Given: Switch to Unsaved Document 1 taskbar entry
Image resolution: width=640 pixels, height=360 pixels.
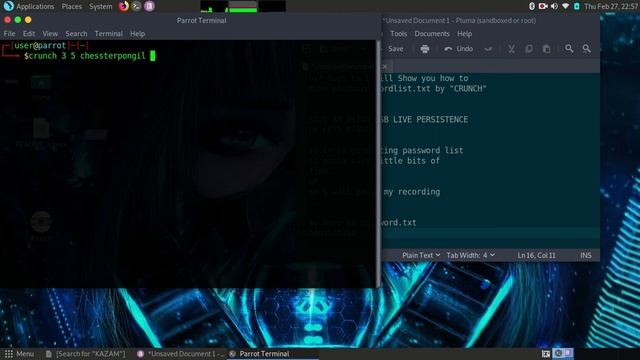Looking at the screenshot, I should pyautogui.click(x=180, y=354).
